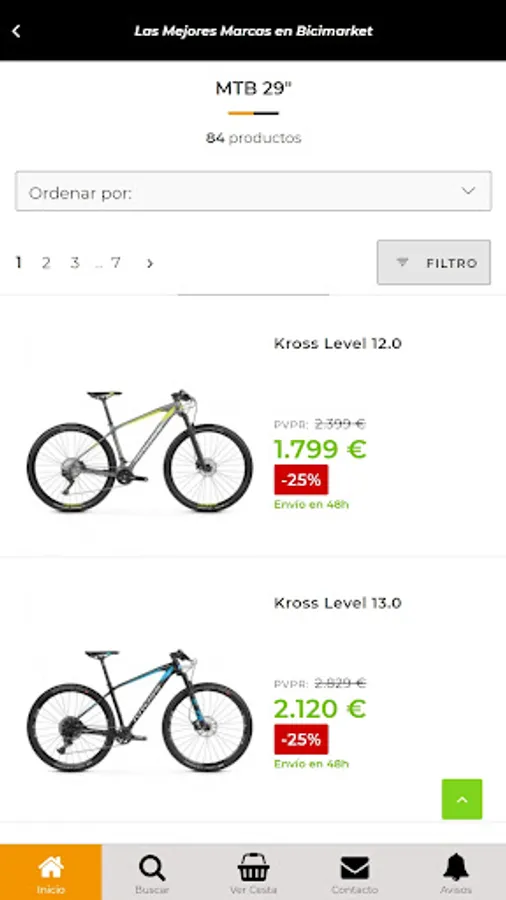Expand the Ordenar por dropdown
Screen dimensions: 506x900
tap(253, 191)
